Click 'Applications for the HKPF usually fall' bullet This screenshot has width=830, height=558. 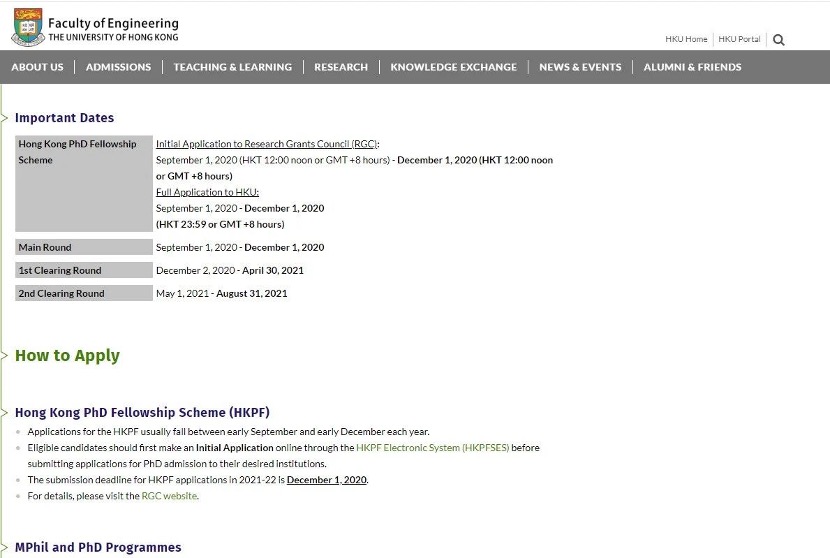click(x=229, y=432)
